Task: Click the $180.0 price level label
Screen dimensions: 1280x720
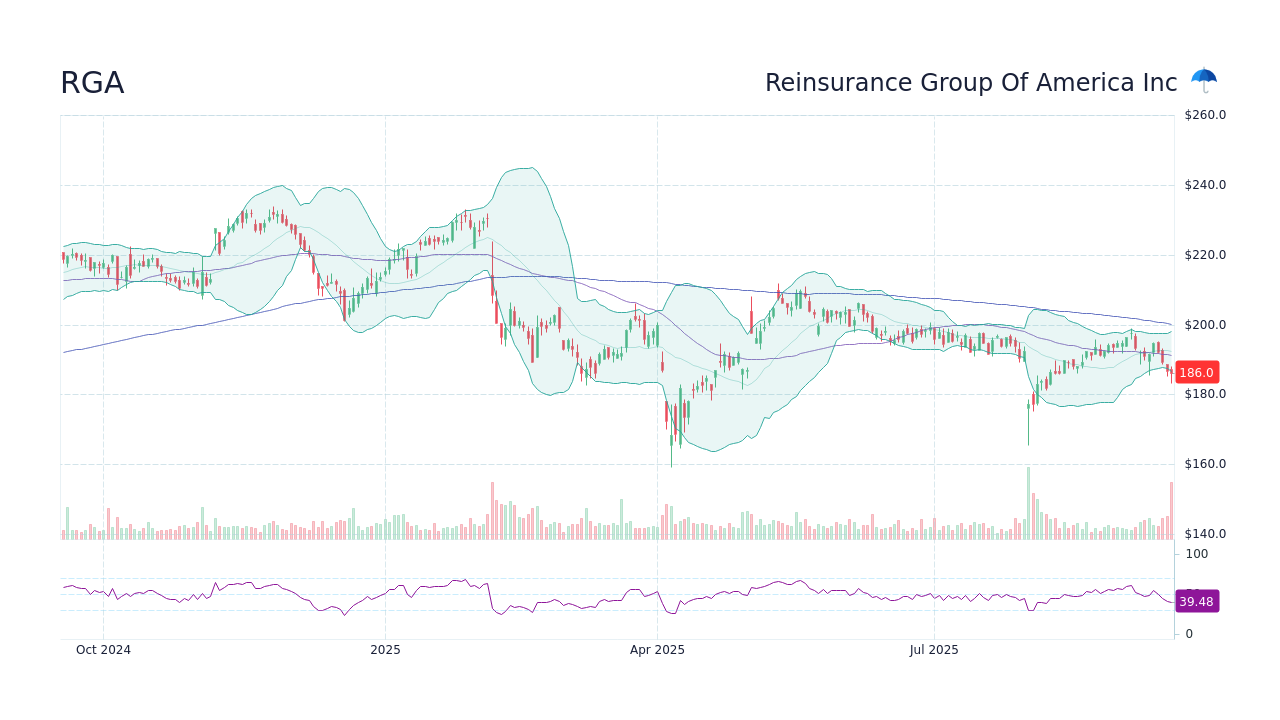Action: pos(1204,394)
